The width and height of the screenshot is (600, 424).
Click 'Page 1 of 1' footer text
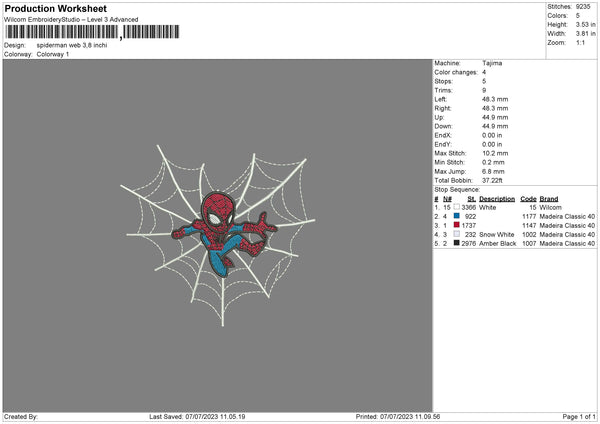pos(579,416)
